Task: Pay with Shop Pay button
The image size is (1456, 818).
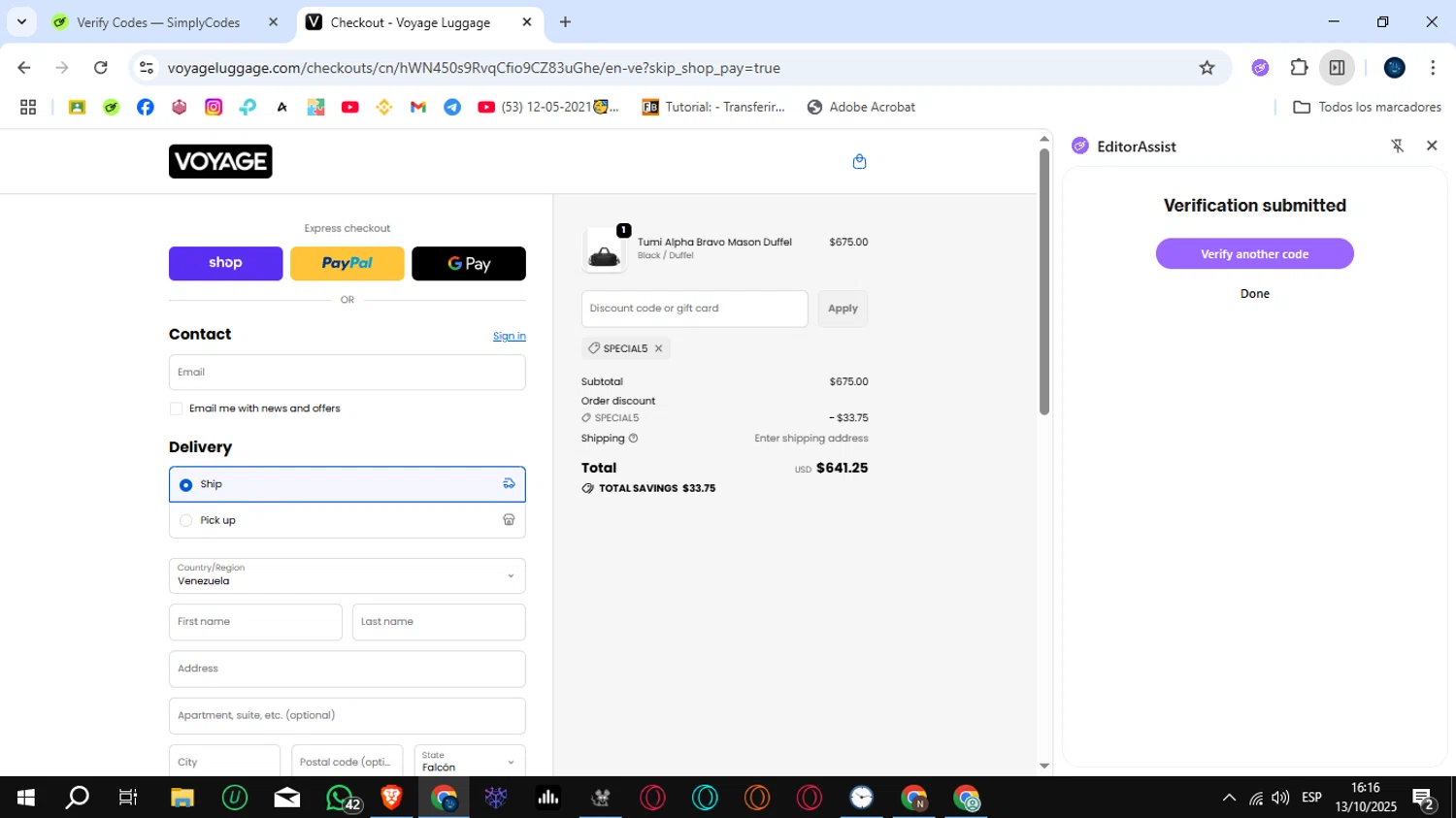Action: pos(225,263)
